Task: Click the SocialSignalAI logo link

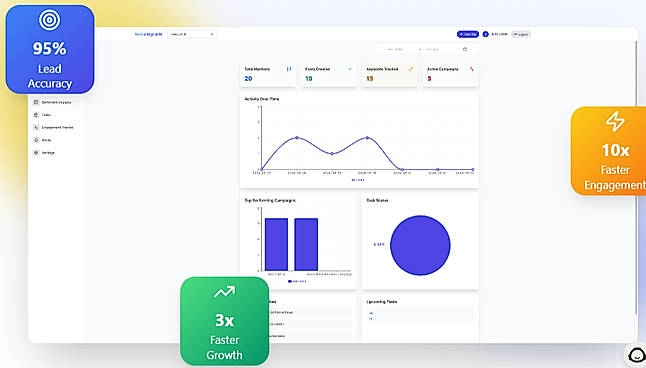Action: pyautogui.click(x=148, y=35)
